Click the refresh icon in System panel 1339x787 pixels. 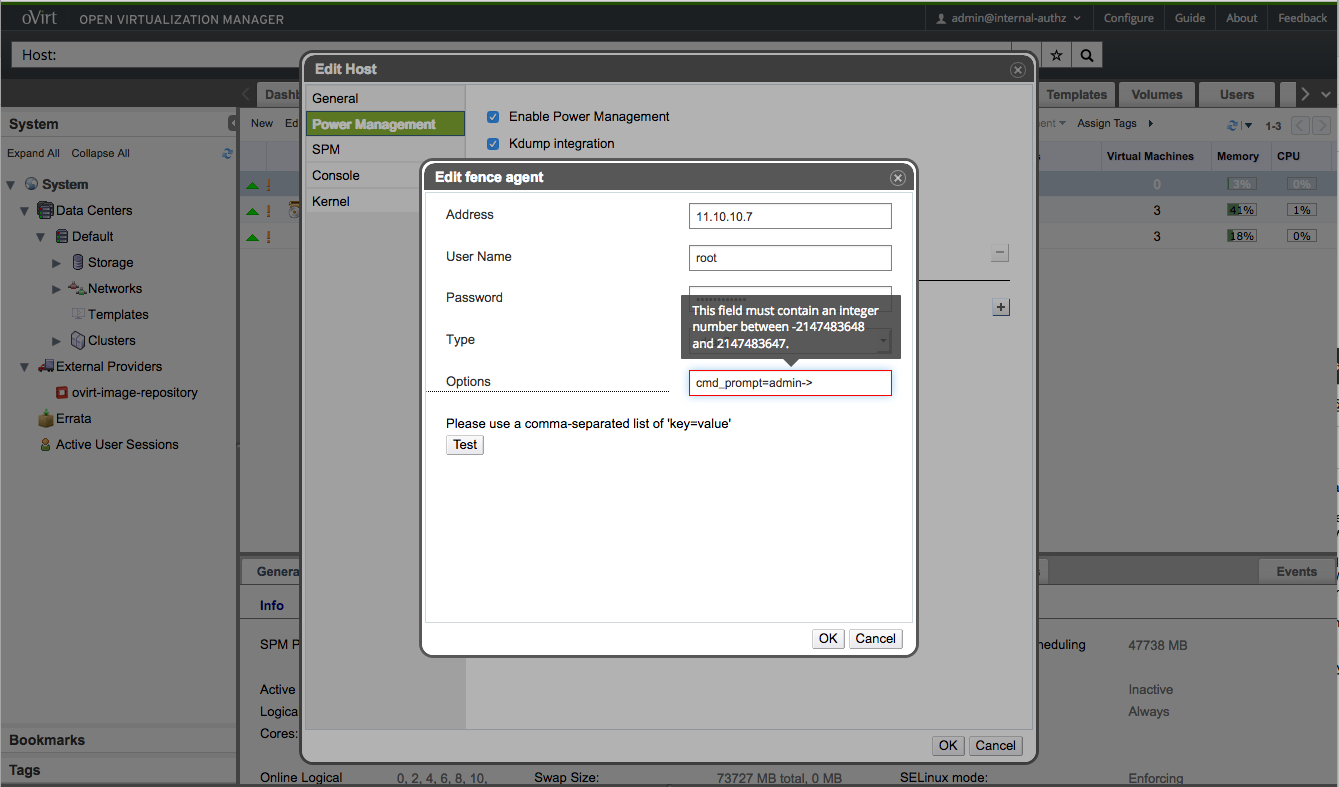[228, 153]
